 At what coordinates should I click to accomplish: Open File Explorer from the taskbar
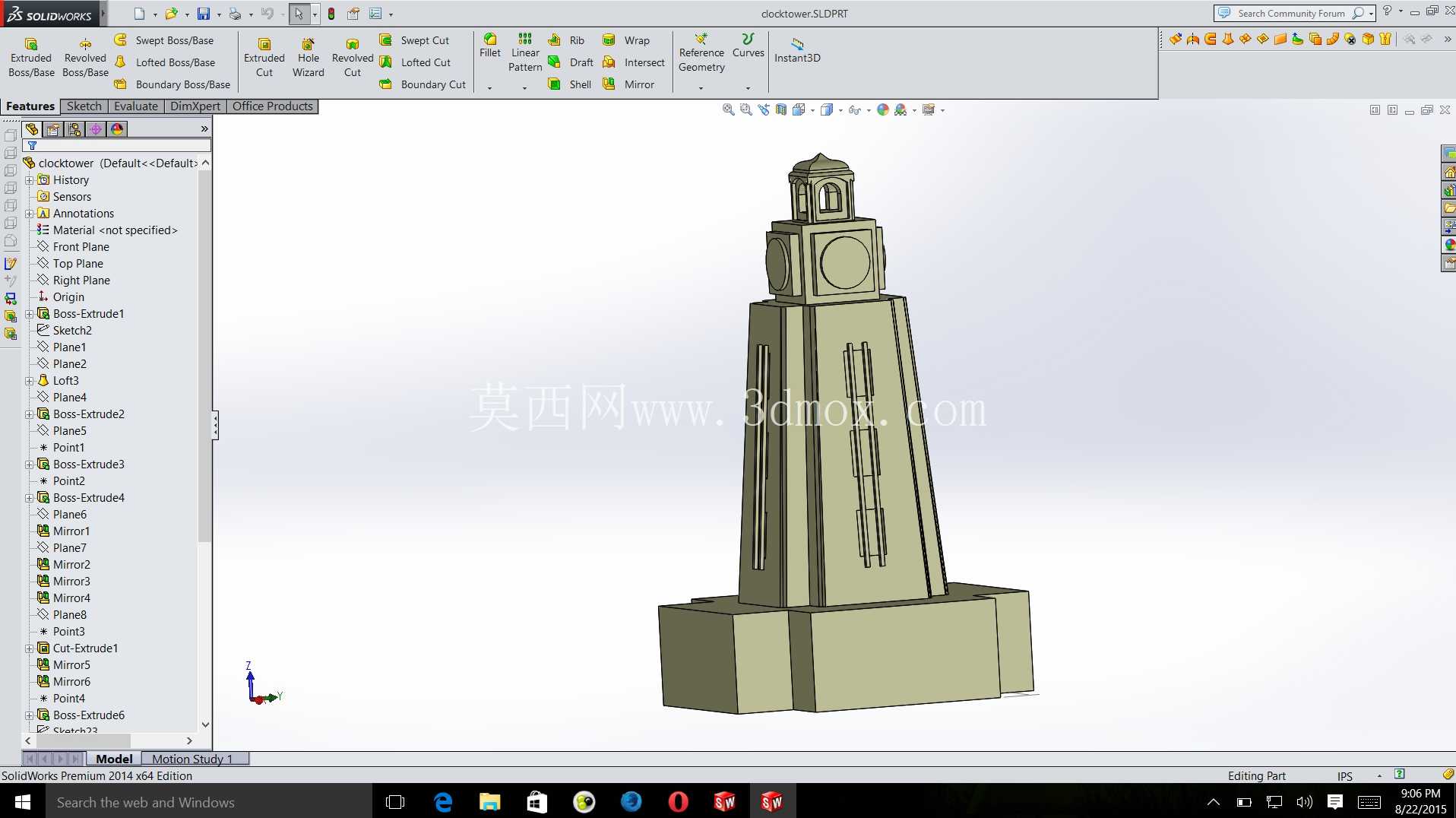(490, 802)
